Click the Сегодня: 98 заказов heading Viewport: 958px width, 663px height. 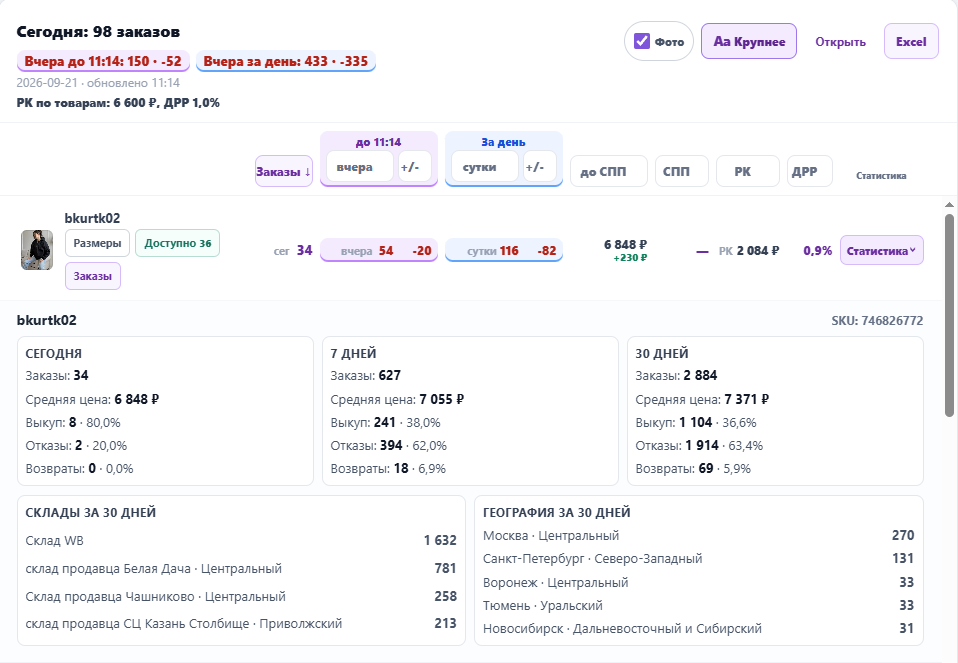click(x=98, y=32)
